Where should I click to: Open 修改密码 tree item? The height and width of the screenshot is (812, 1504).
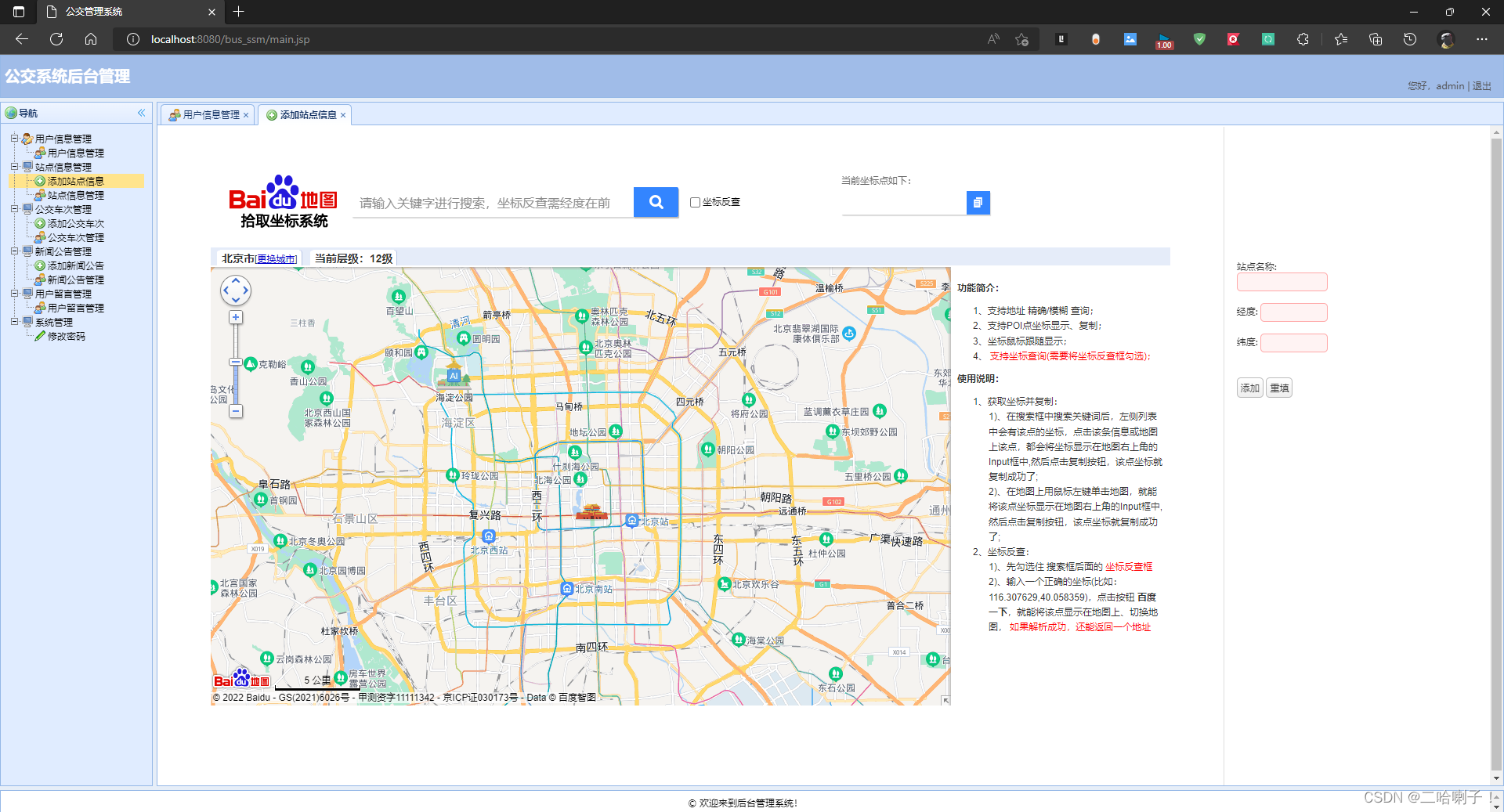point(66,336)
